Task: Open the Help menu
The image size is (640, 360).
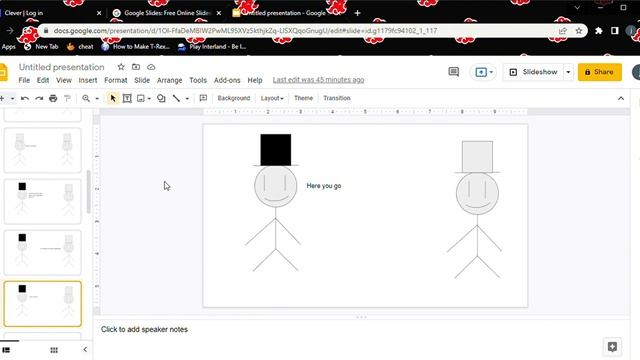Action: [x=255, y=80]
